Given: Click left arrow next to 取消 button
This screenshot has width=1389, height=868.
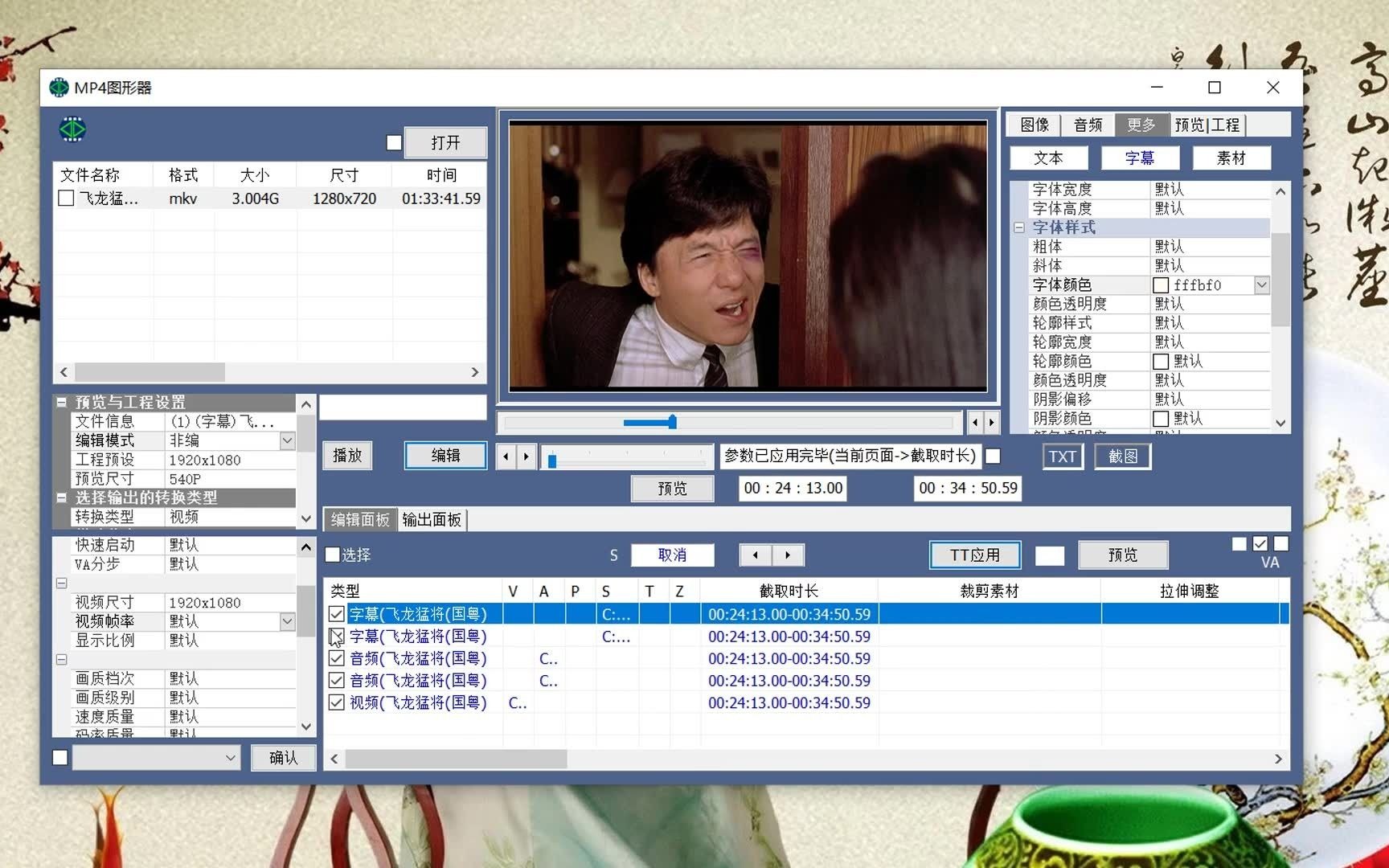Looking at the screenshot, I should point(756,555).
